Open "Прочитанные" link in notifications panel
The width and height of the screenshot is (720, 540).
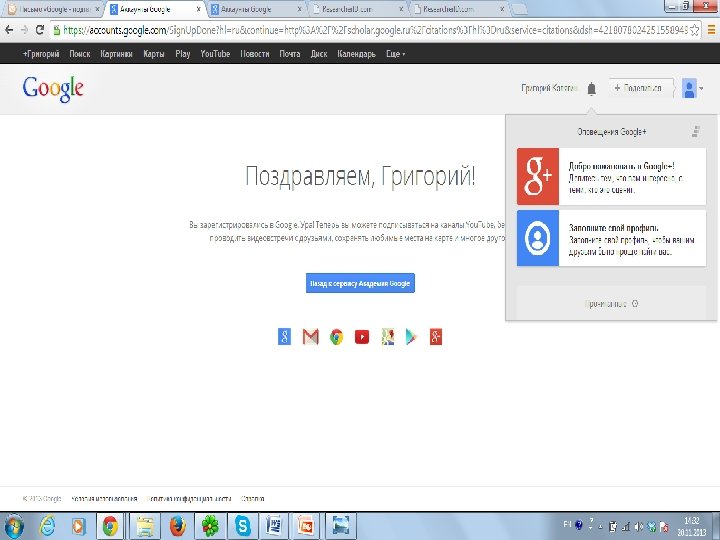(611, 304)
